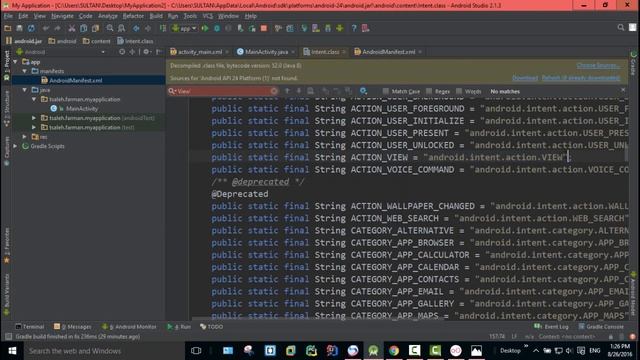This screenshot has height=360, width=640.
Task: Click the Copy toolbar icon
Action: 84,28
